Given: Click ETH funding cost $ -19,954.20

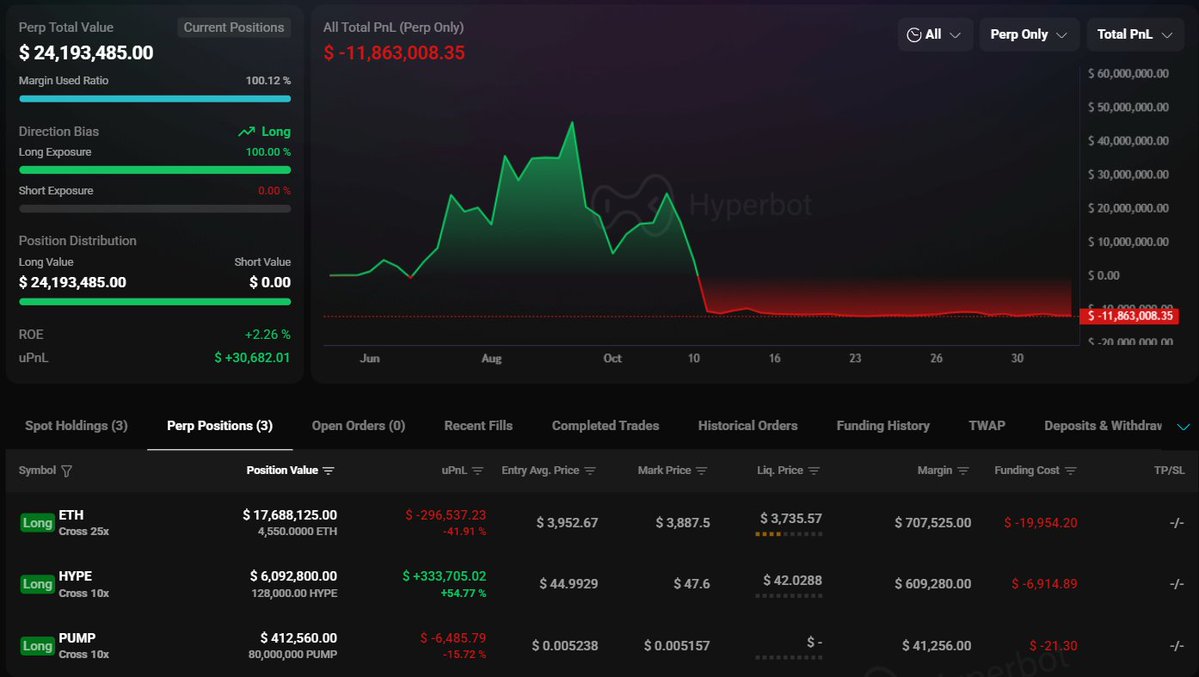Looking at the screenshot, I should click(x=1041, y=522).
